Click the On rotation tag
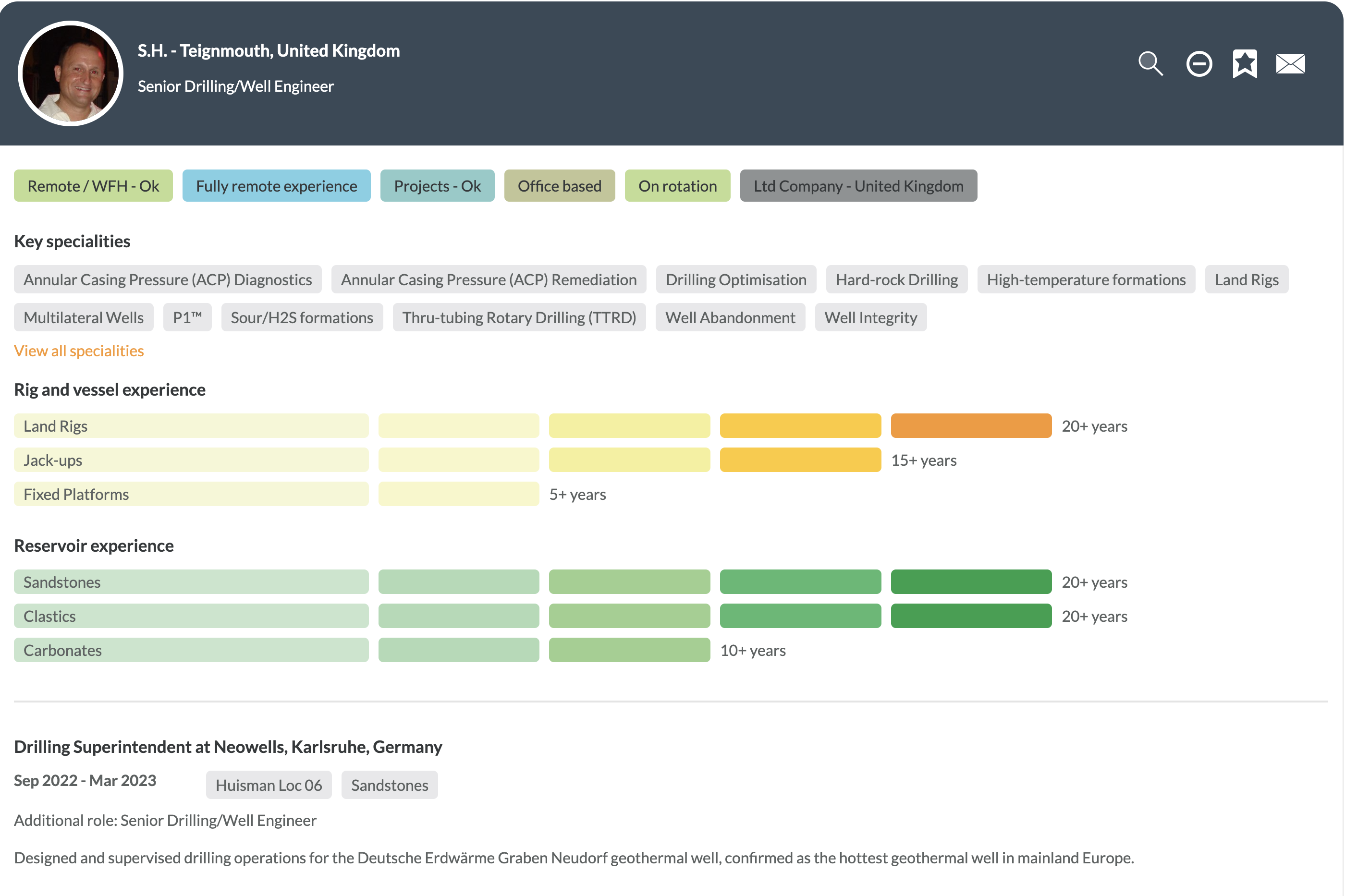 click(677, 186)
